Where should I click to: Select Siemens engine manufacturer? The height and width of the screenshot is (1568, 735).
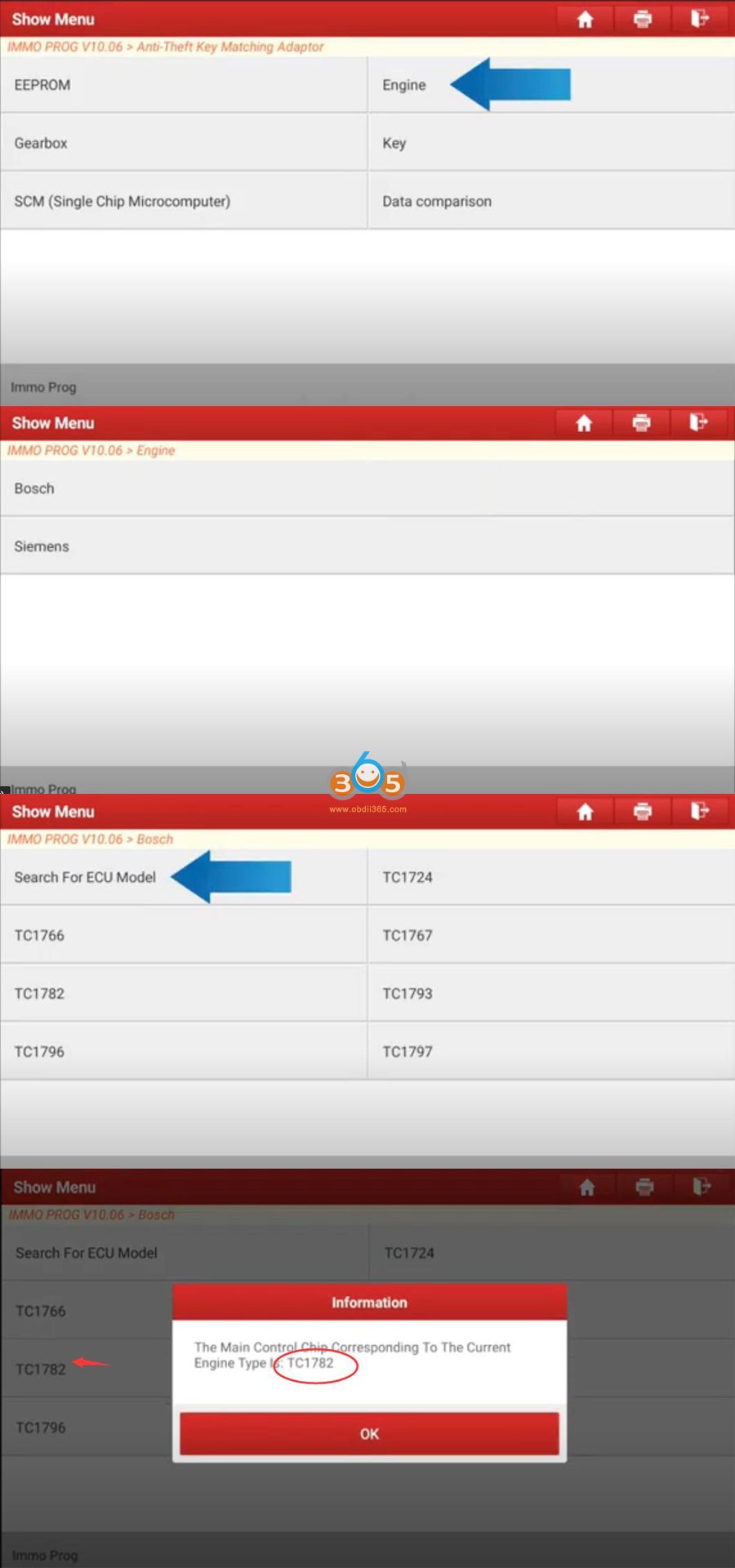[x=367, y=546]
